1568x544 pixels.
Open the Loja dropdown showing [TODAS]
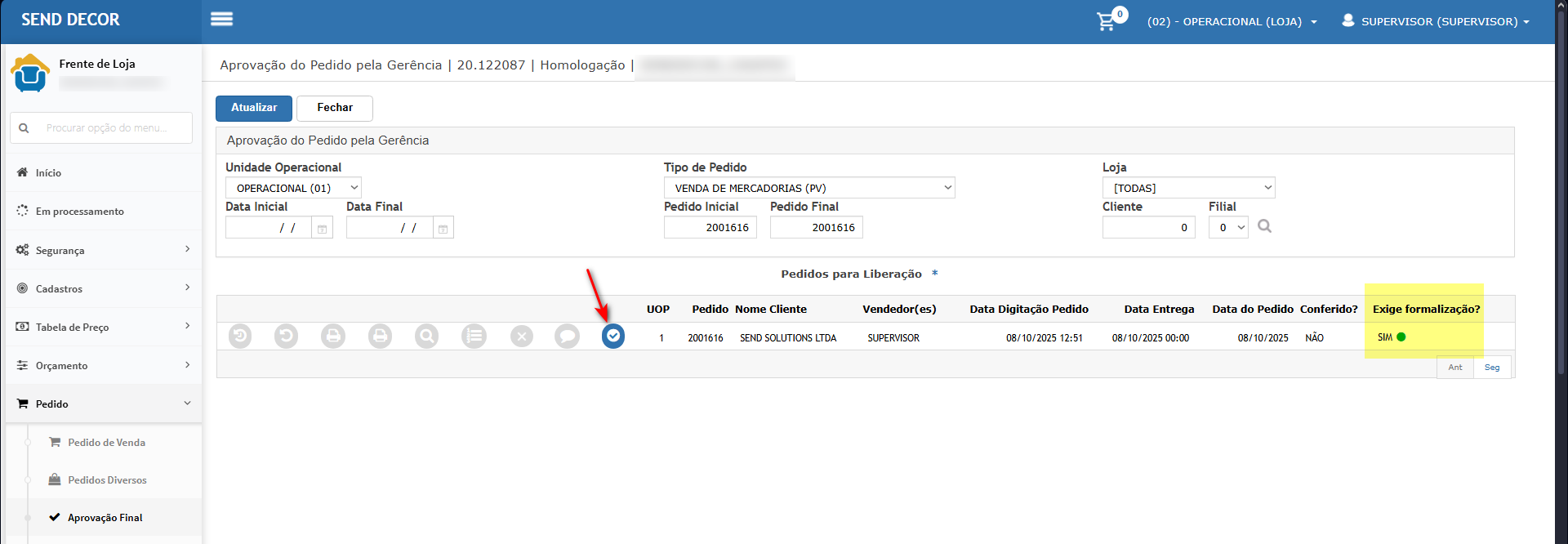[x=1188, y=188]
